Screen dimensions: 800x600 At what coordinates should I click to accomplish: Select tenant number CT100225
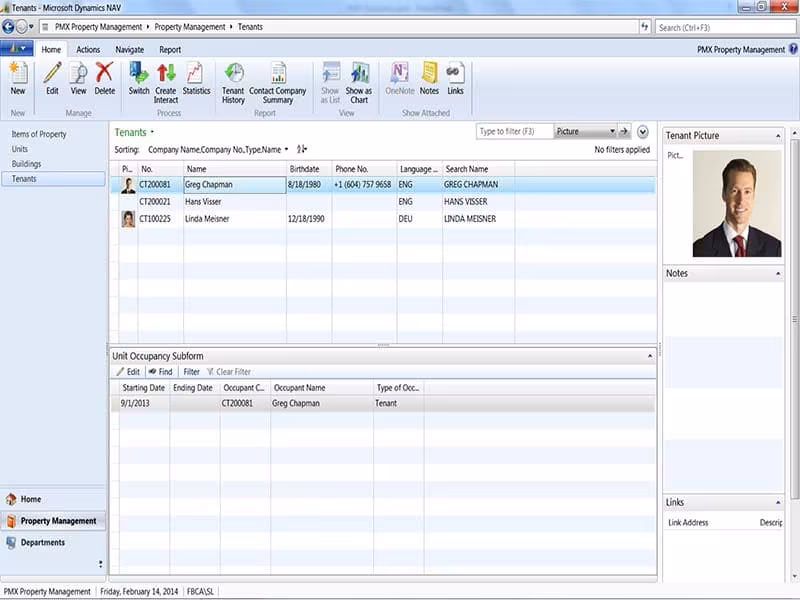click(155, 219)
